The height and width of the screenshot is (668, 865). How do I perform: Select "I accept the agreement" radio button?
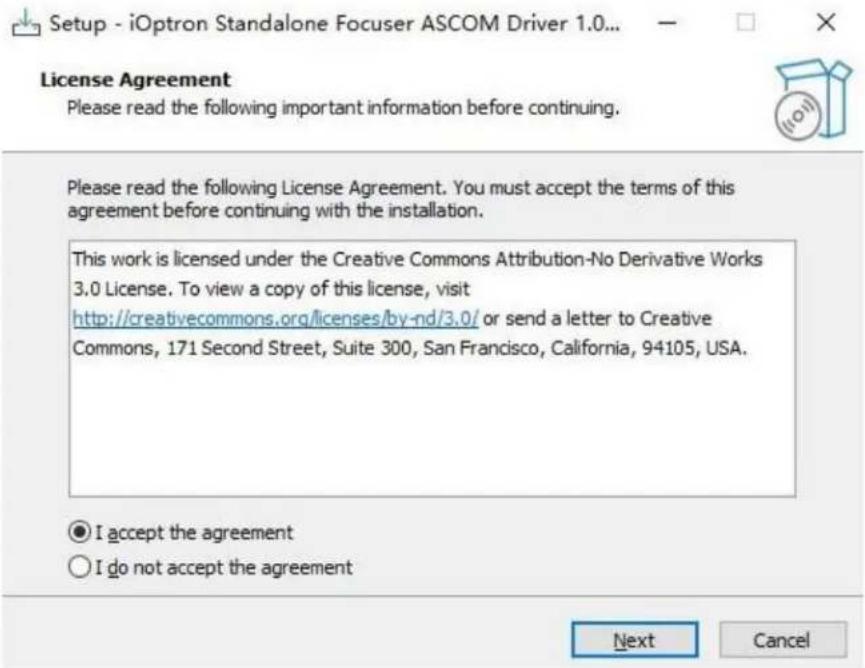pyautogui.click(x=79, y=532)
